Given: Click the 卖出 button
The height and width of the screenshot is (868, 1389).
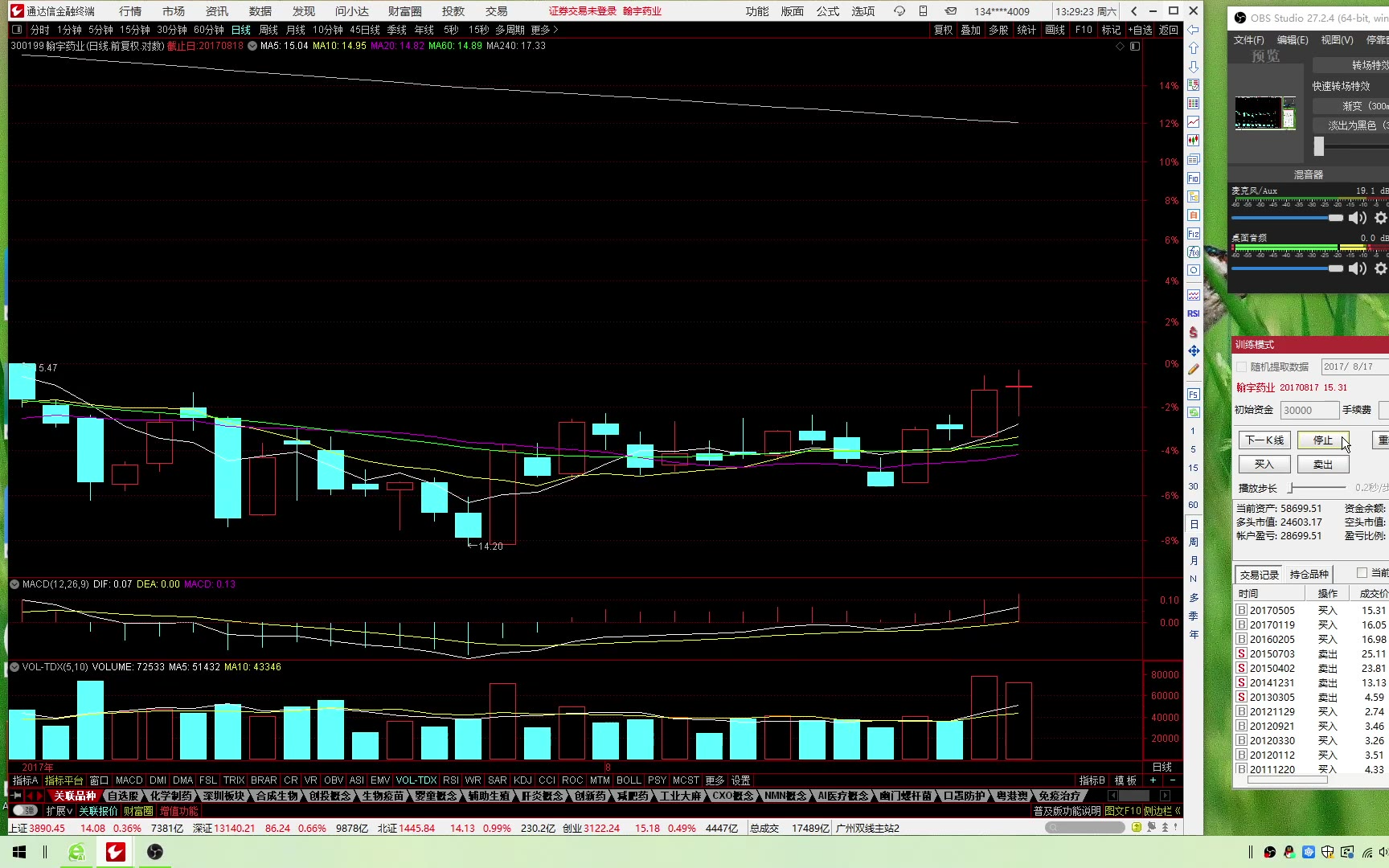Looking at the screenshot, I should click(x=1323, y=464).
